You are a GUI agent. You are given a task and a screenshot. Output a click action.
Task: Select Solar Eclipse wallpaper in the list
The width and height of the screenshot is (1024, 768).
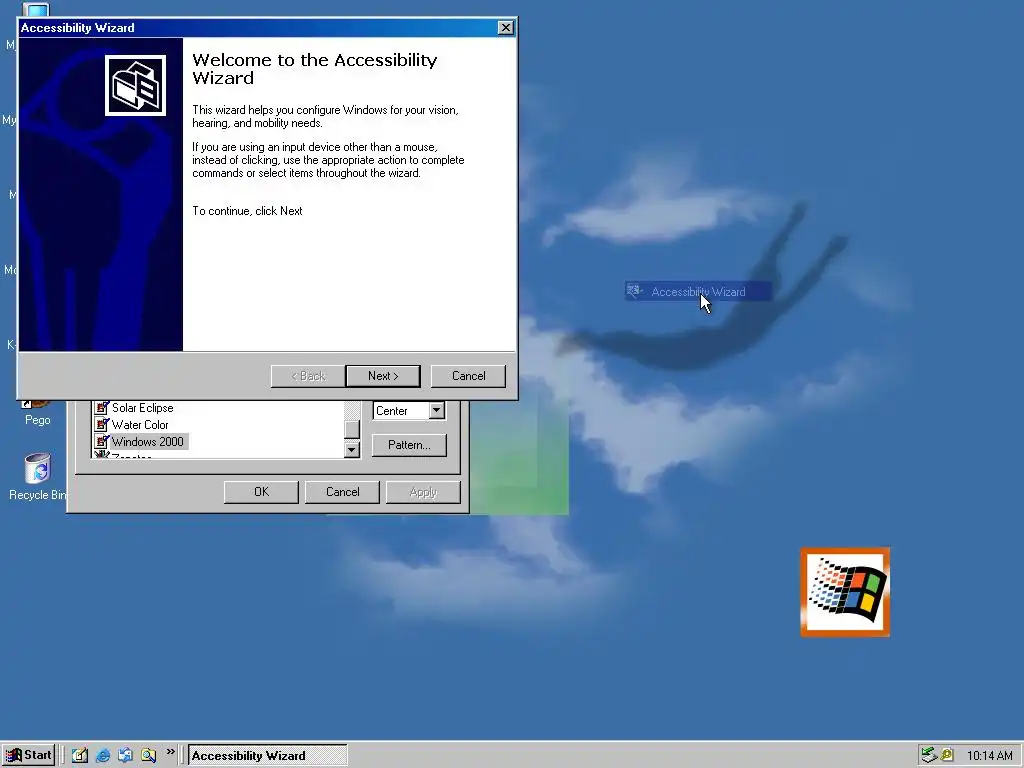click(142, 408)
